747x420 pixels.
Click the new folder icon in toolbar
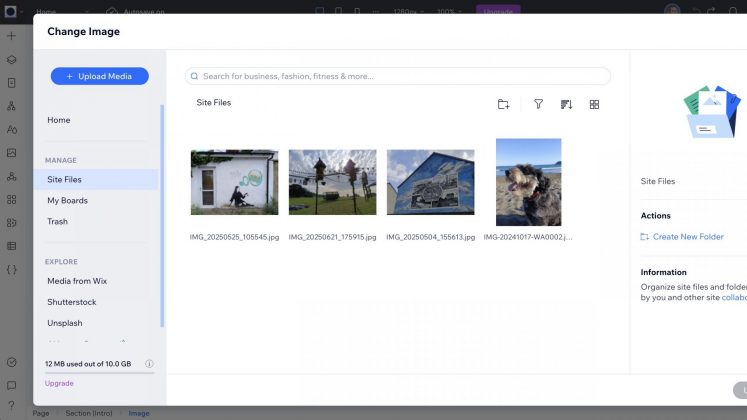point(503,104)
